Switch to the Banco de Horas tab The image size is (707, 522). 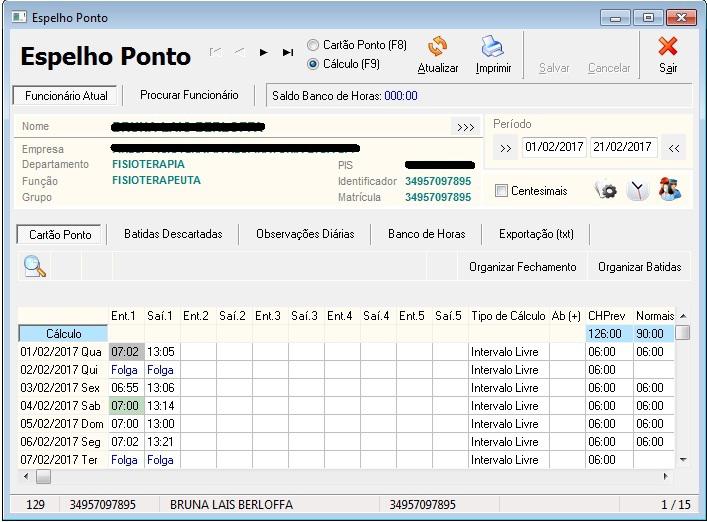point(426,234)
